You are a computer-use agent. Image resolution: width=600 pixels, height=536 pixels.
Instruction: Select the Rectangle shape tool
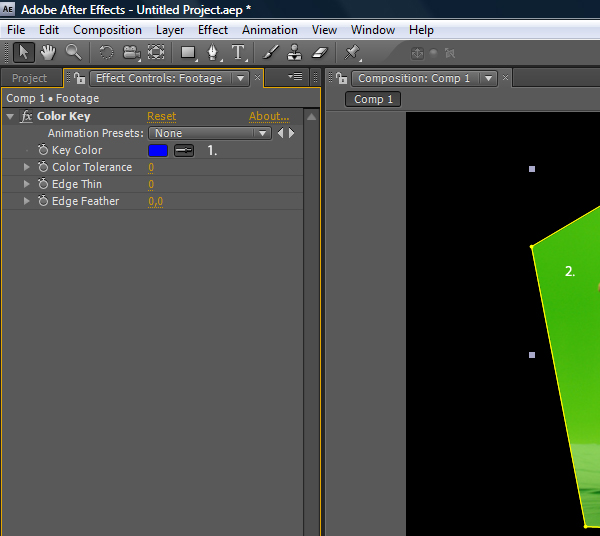[x=189, y=53]
